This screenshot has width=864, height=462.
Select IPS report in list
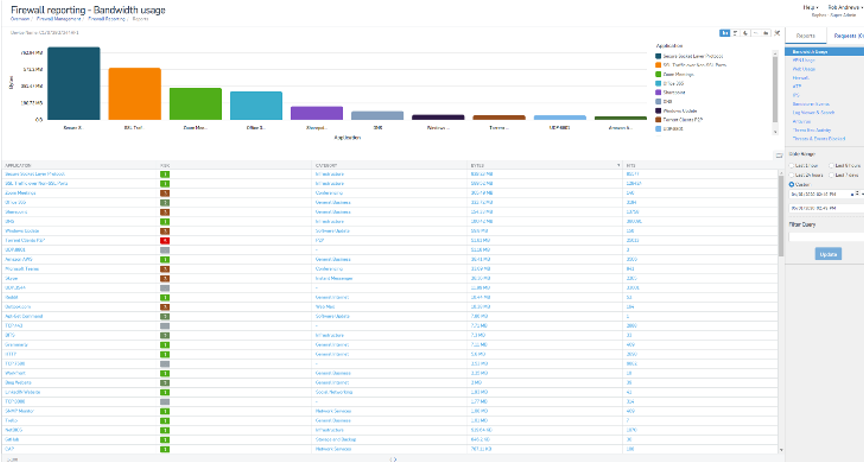[x=796, y=95]
